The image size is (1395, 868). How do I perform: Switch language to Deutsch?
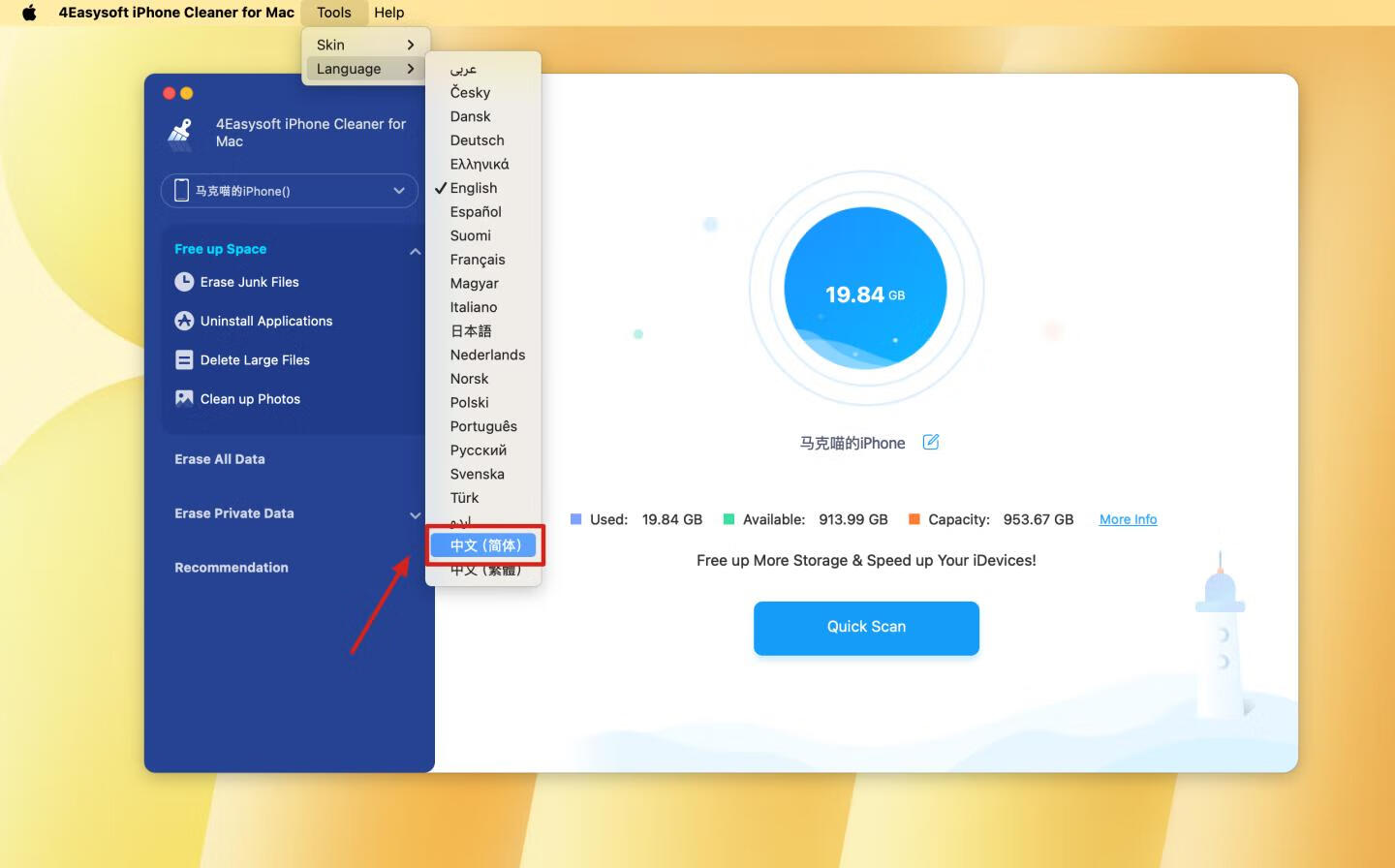(x=483, y=140)
